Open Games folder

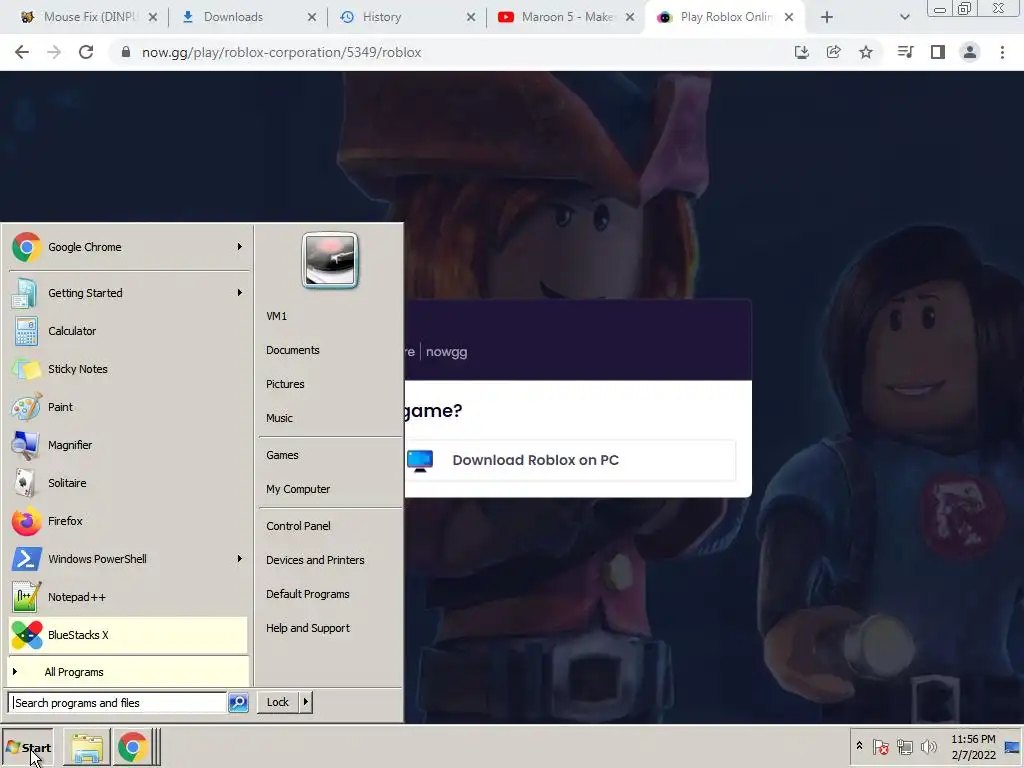(282, 455)
